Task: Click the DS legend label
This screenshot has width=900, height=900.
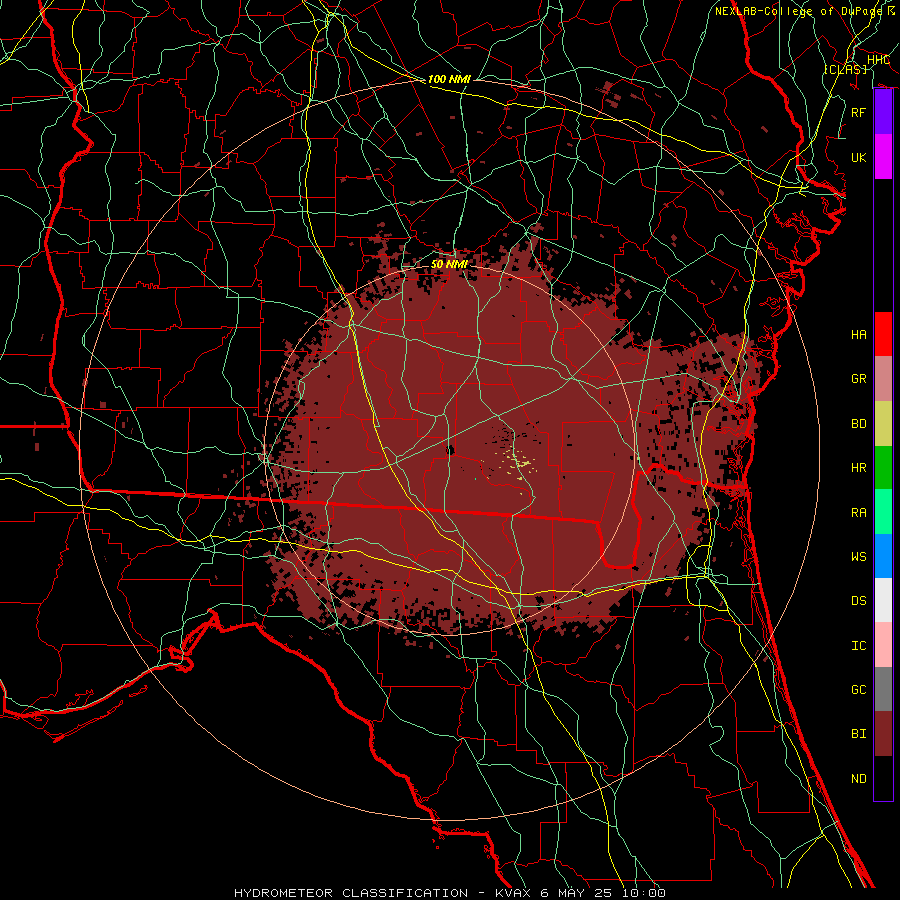Action: pos(858,600)
